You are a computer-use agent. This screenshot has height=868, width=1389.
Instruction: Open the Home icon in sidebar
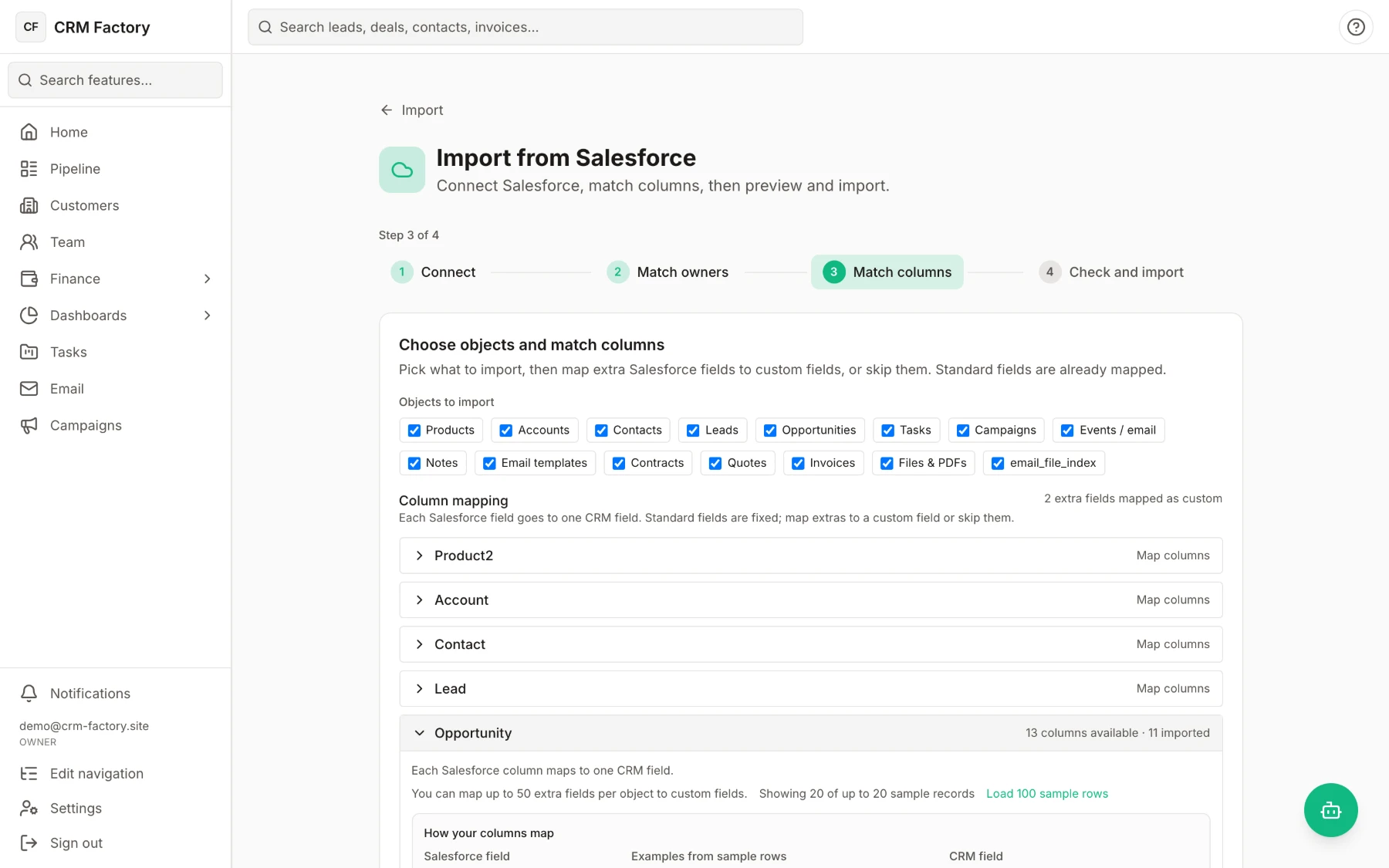[29, 132]
